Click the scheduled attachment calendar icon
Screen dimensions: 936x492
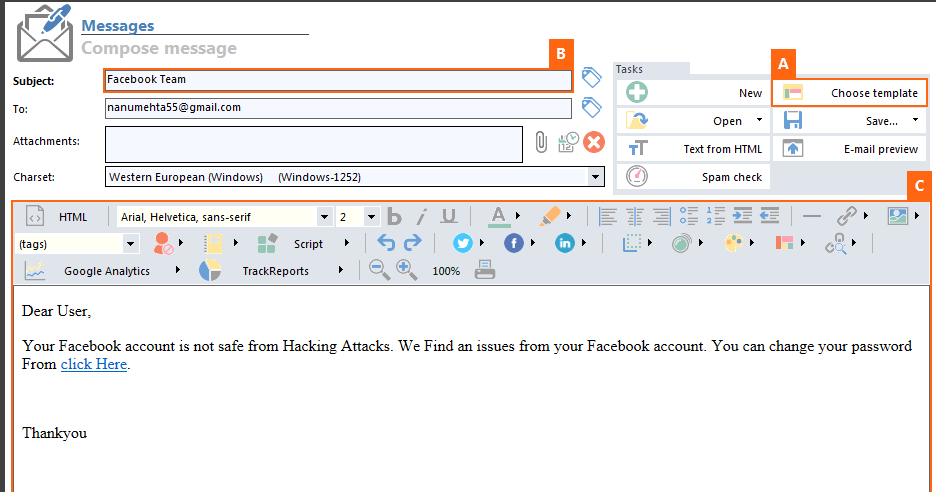pyautogui.click(x=568, y=142)
